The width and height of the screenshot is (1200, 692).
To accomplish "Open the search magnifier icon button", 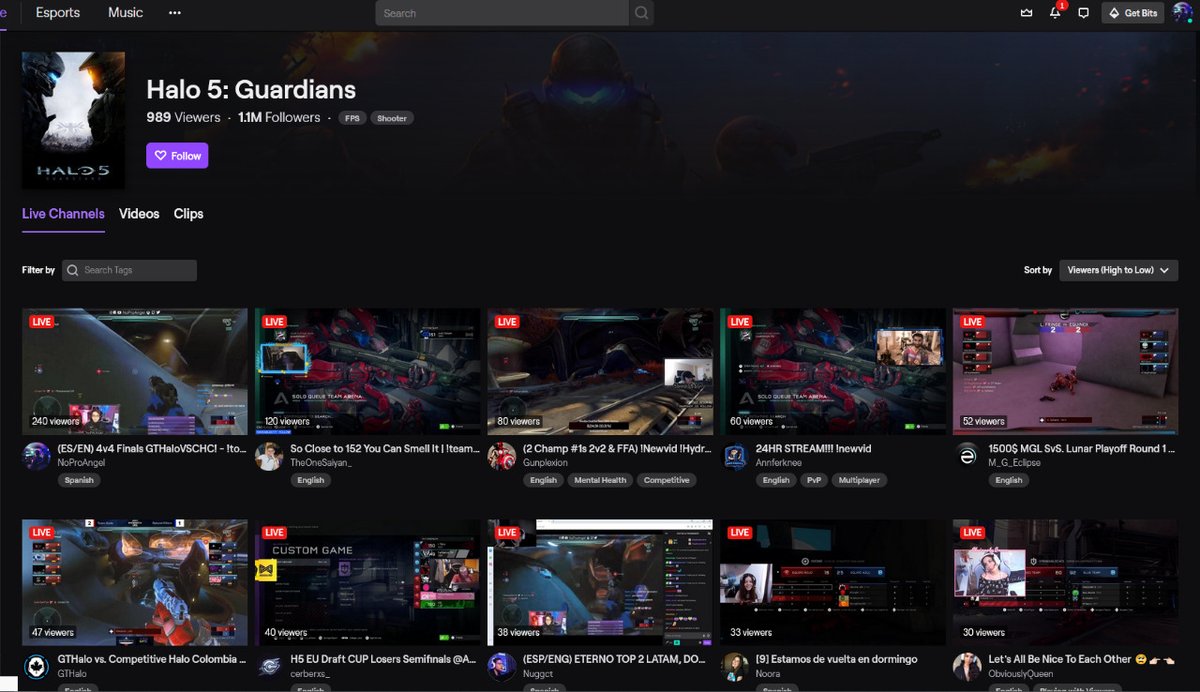I will (642, 13).
